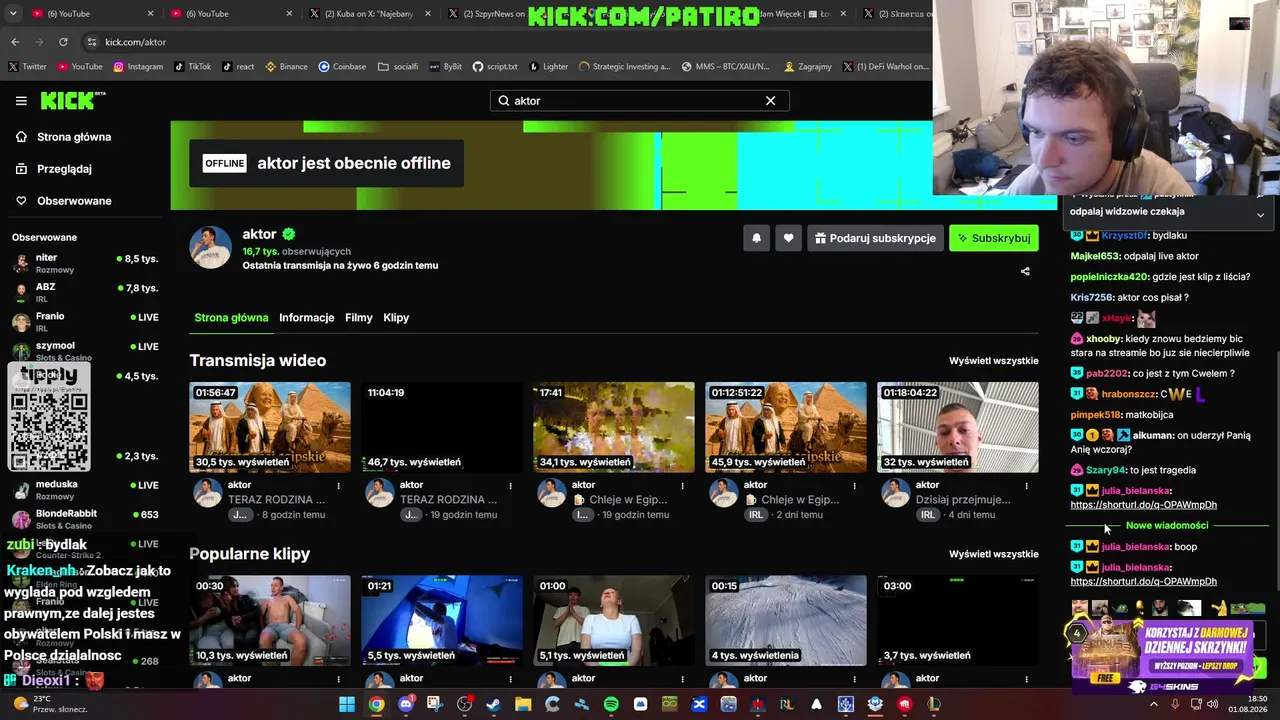This screenshot has height=720, width=1280.
Task: Switch to the Informacje tab
Action: pyautogui.click(x=307, y=318)
